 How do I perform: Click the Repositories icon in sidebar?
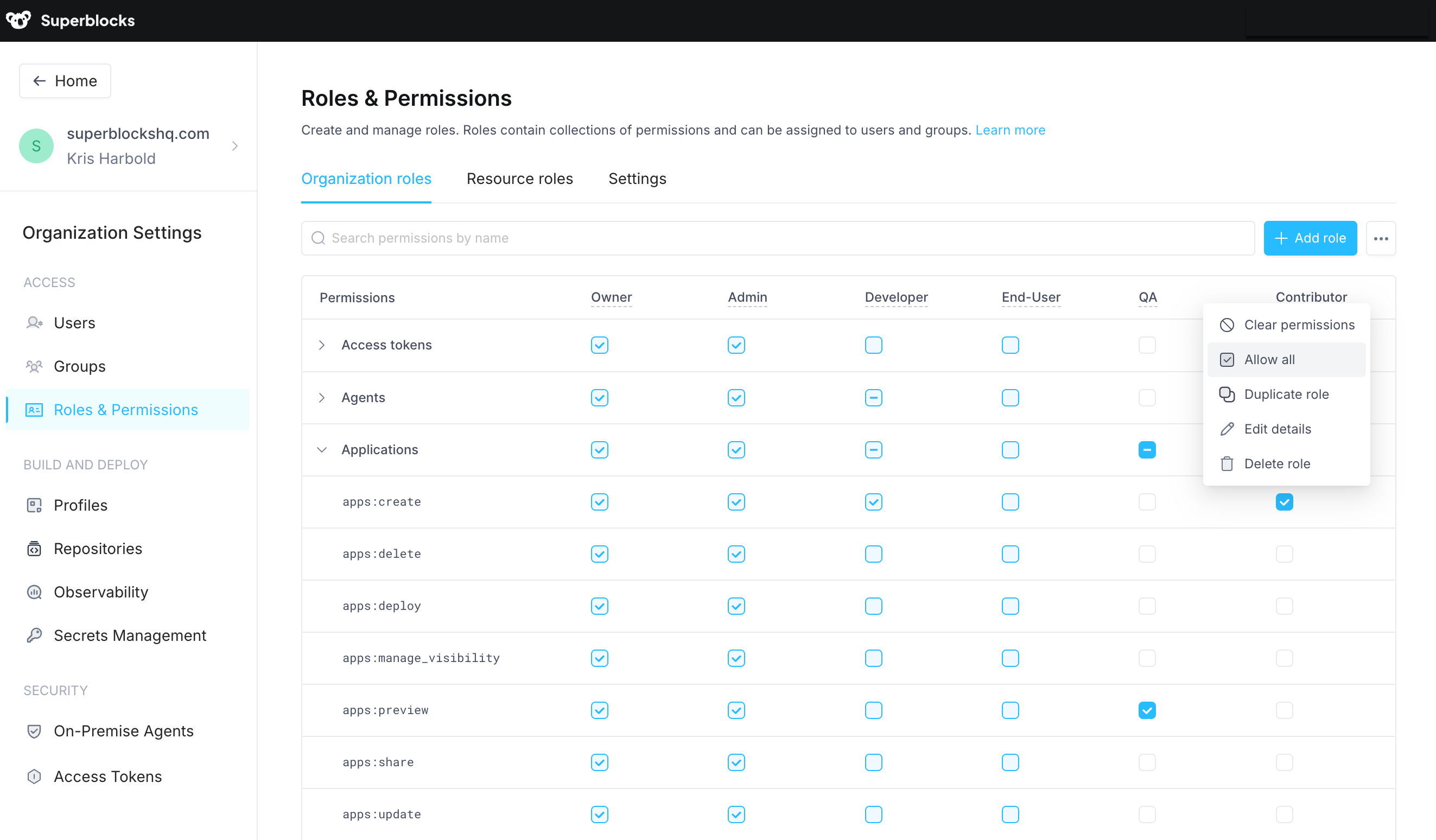point(35,548)
